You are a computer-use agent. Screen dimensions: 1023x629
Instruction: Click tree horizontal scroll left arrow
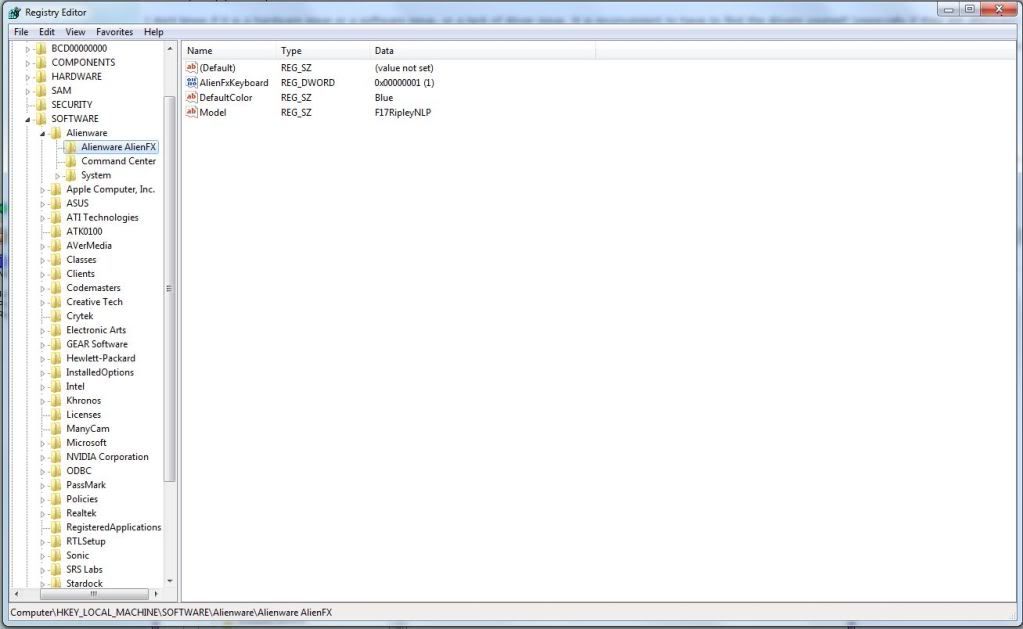(x=16, y=594)
